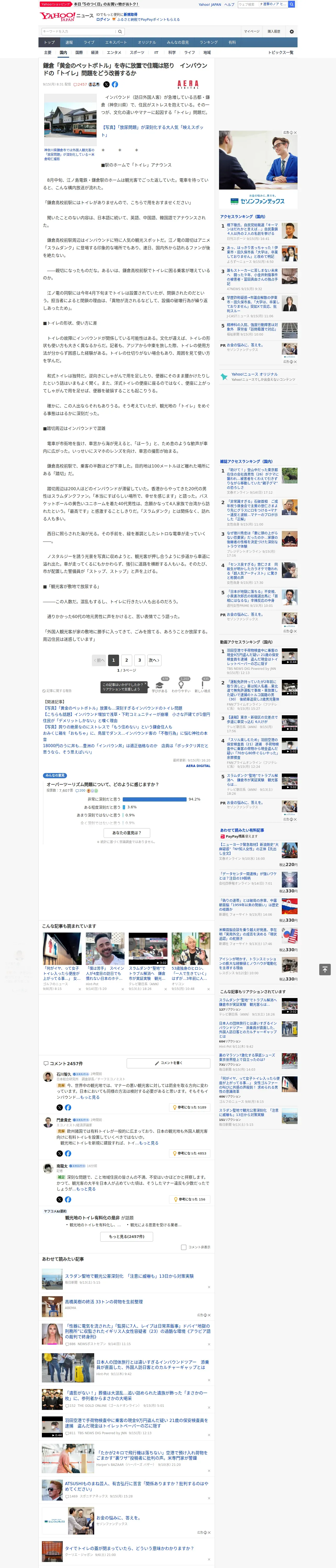Focus the header ウェブ検索 input field
Screen dimensions: 336x1568
click(248, 4)
